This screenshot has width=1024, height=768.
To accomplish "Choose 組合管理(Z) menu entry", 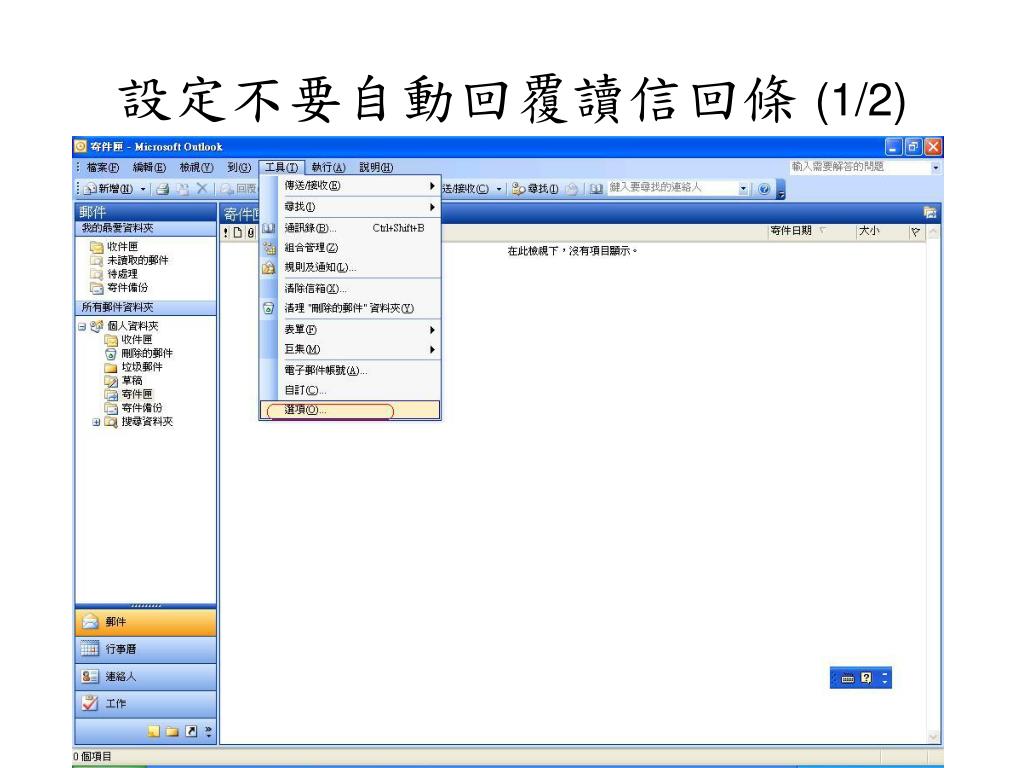I will 350,248.
